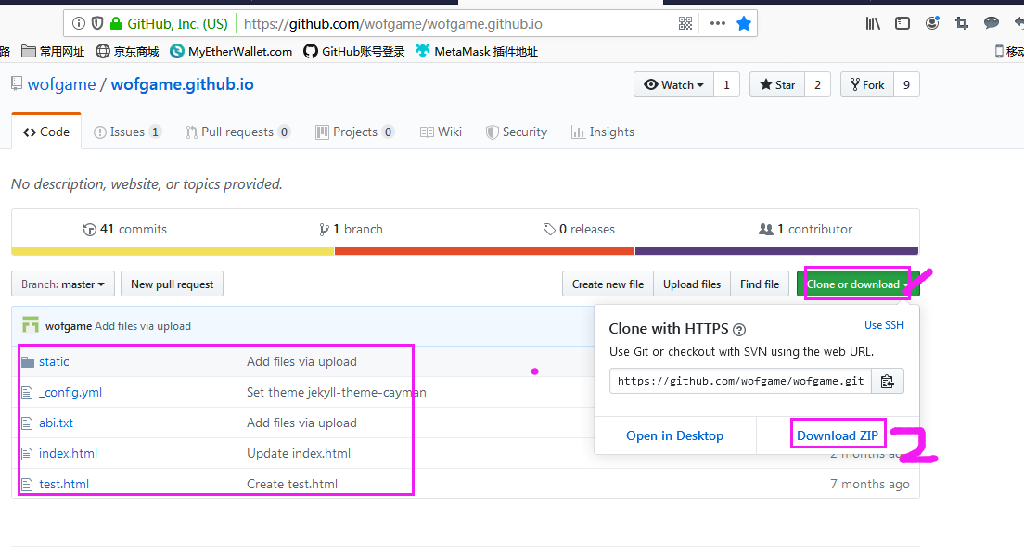Select the Code tab
Screen dimensions: 1024x555
click(46, 132)
